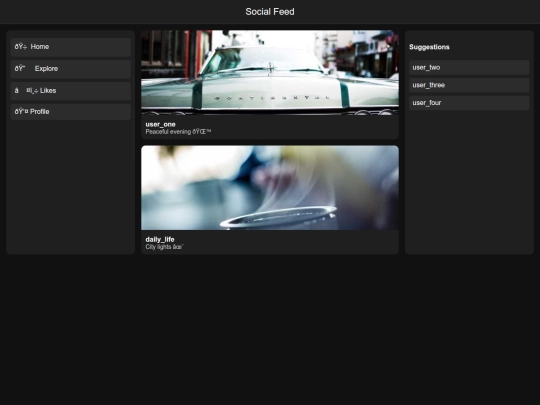This screenshot has height=405, width=540.
Task: Open the Explore menu item
Action: click(71, 69)
